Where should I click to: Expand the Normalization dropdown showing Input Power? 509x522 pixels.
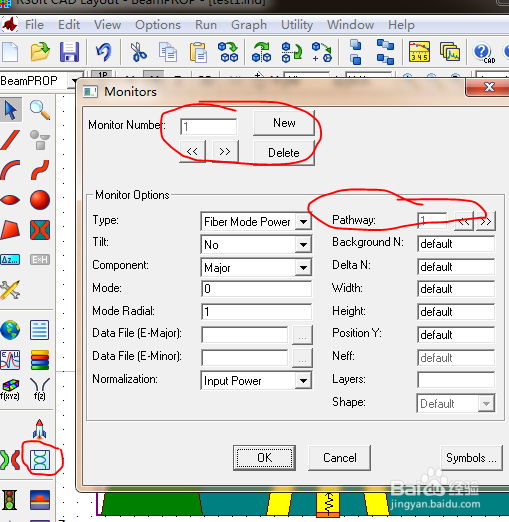coord(303,380)
